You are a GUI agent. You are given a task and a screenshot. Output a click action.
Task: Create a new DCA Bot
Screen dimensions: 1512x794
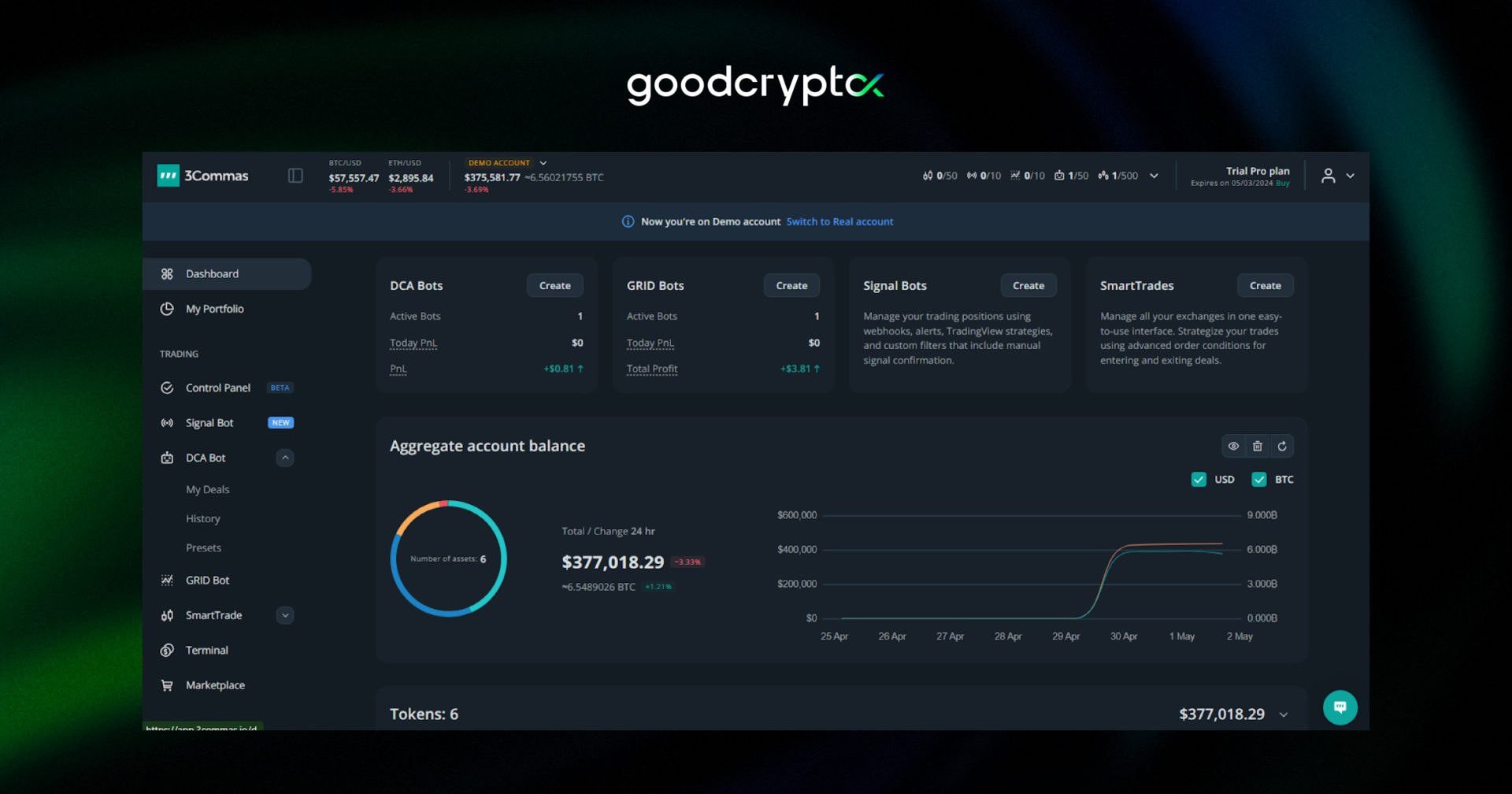(x=554, y=286)
